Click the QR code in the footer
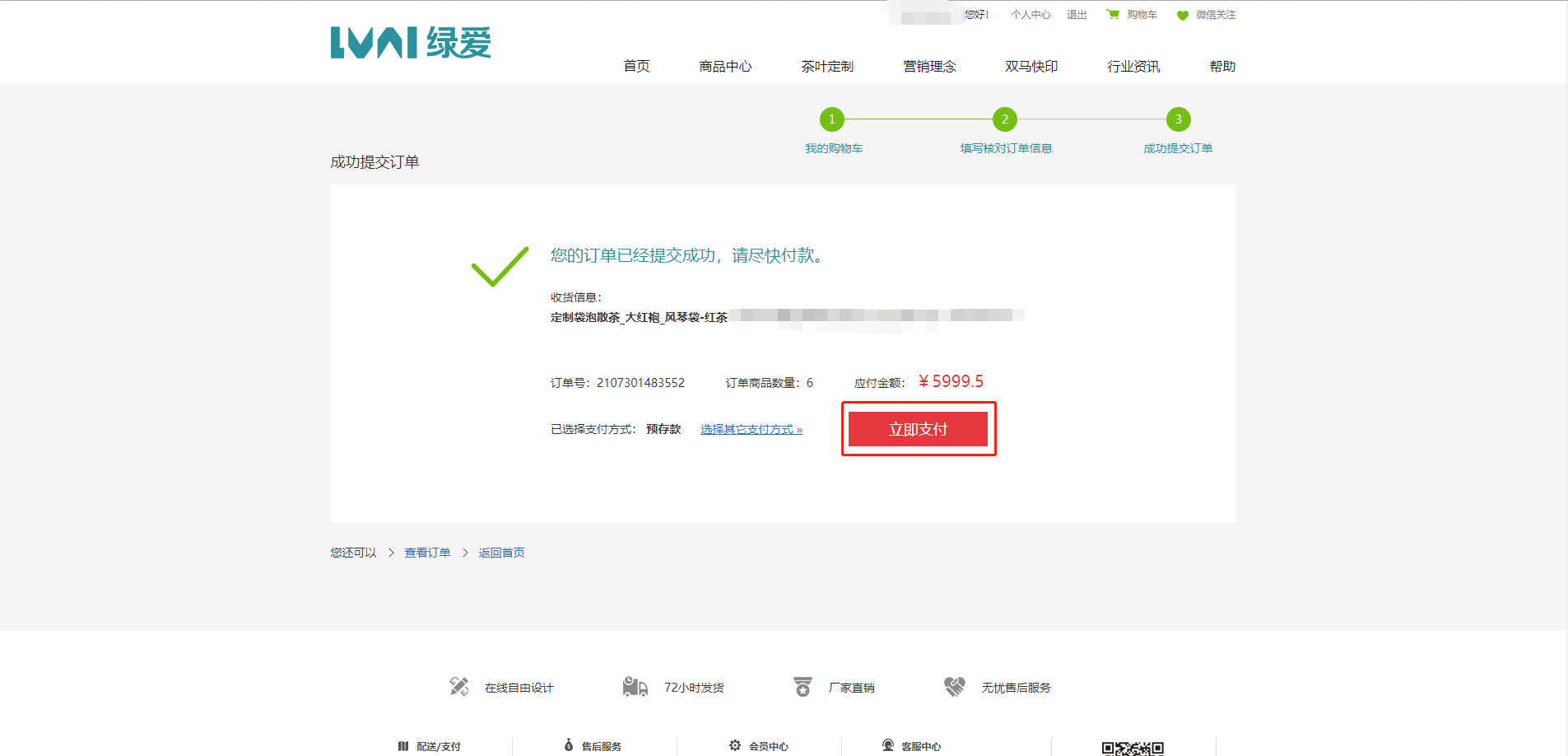The width and height of the screenshot is (1568, 756). [1133, 748]
